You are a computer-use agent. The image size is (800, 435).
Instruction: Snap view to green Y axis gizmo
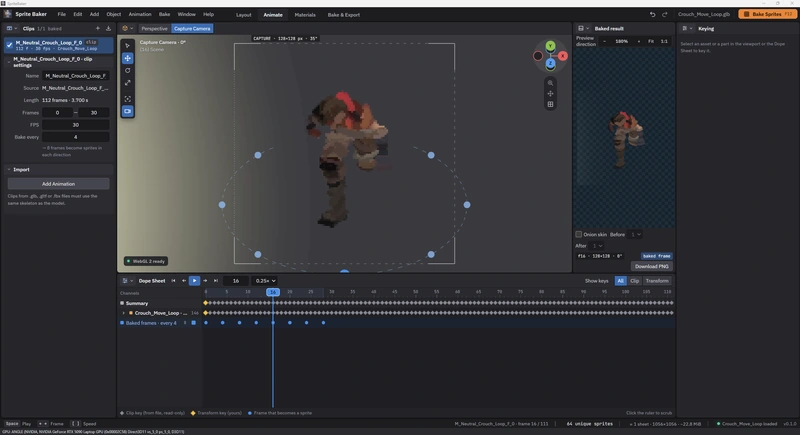click(x=550, y=46)
